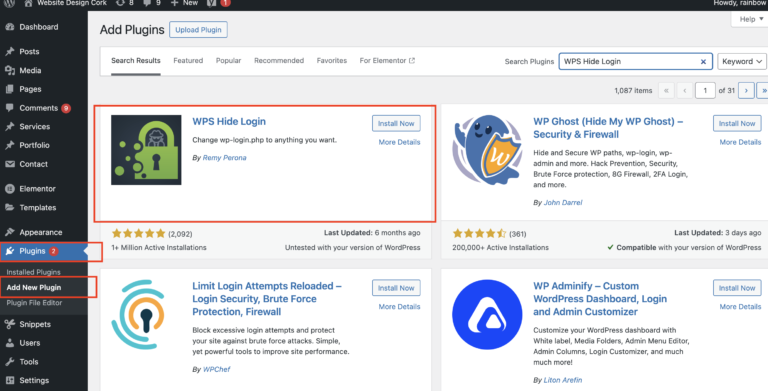Switch to the Popular tab
The height and width of the screenshot is (391, 768).
click(228, 61)
